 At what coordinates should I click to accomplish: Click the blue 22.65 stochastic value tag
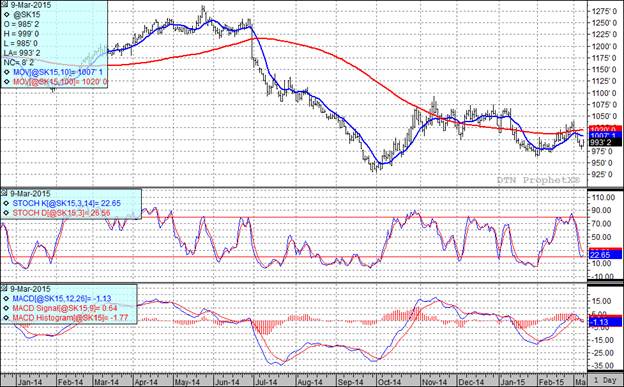pos(605,255)
